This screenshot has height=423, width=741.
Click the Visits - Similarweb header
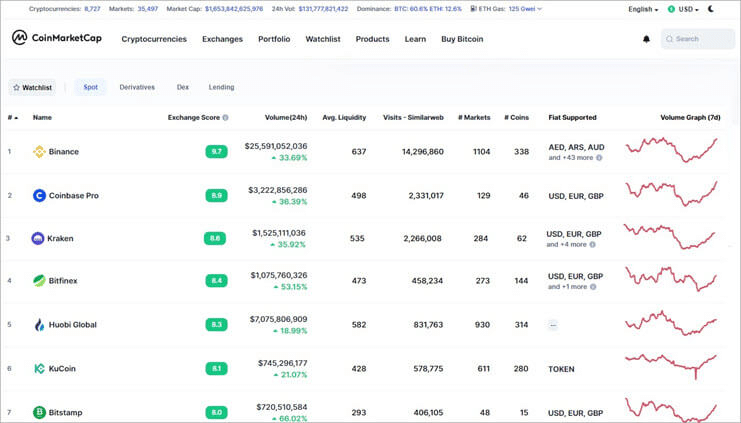click(413, 118)
